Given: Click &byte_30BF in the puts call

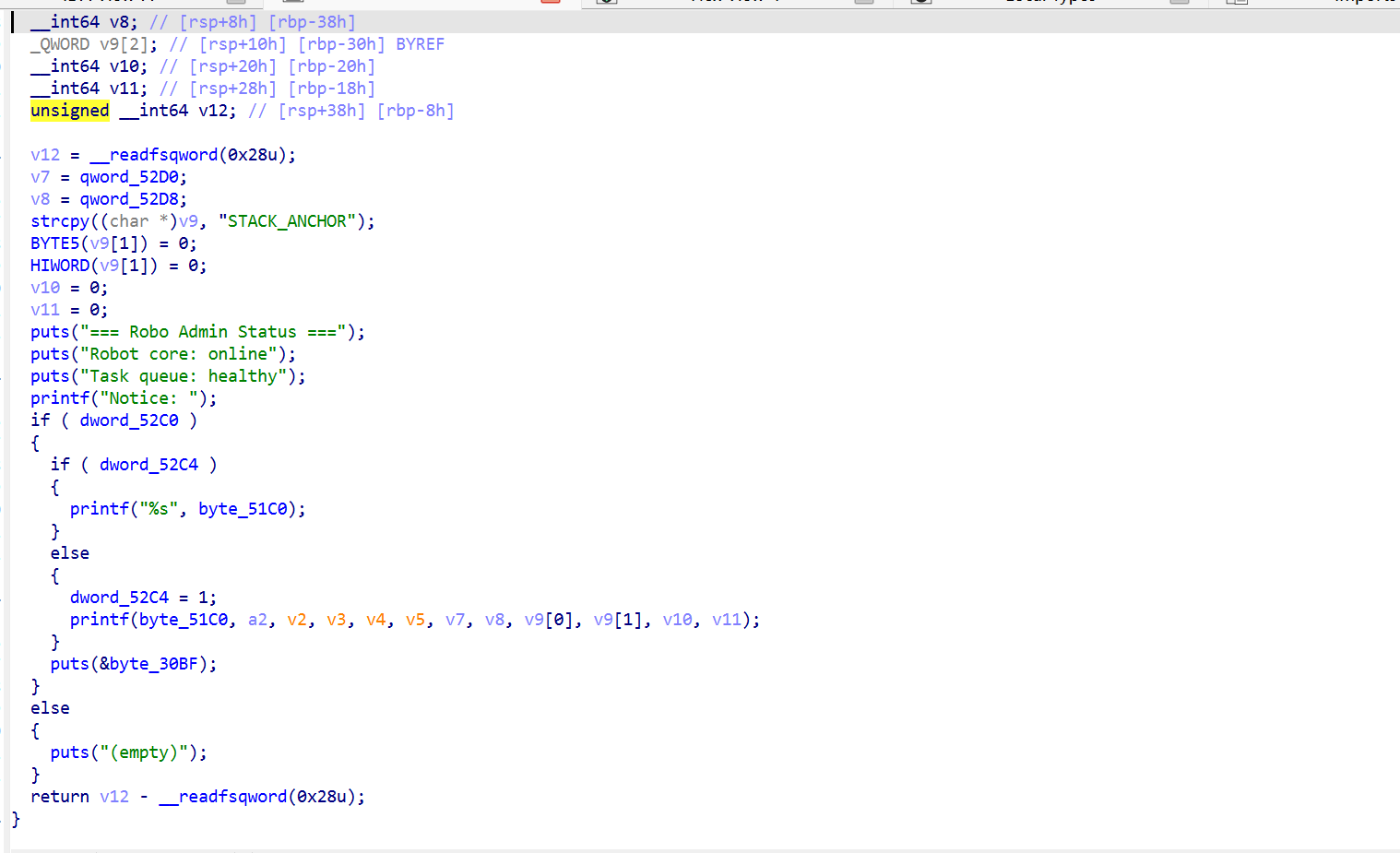Looking at the screenshot, I should 148,664.
